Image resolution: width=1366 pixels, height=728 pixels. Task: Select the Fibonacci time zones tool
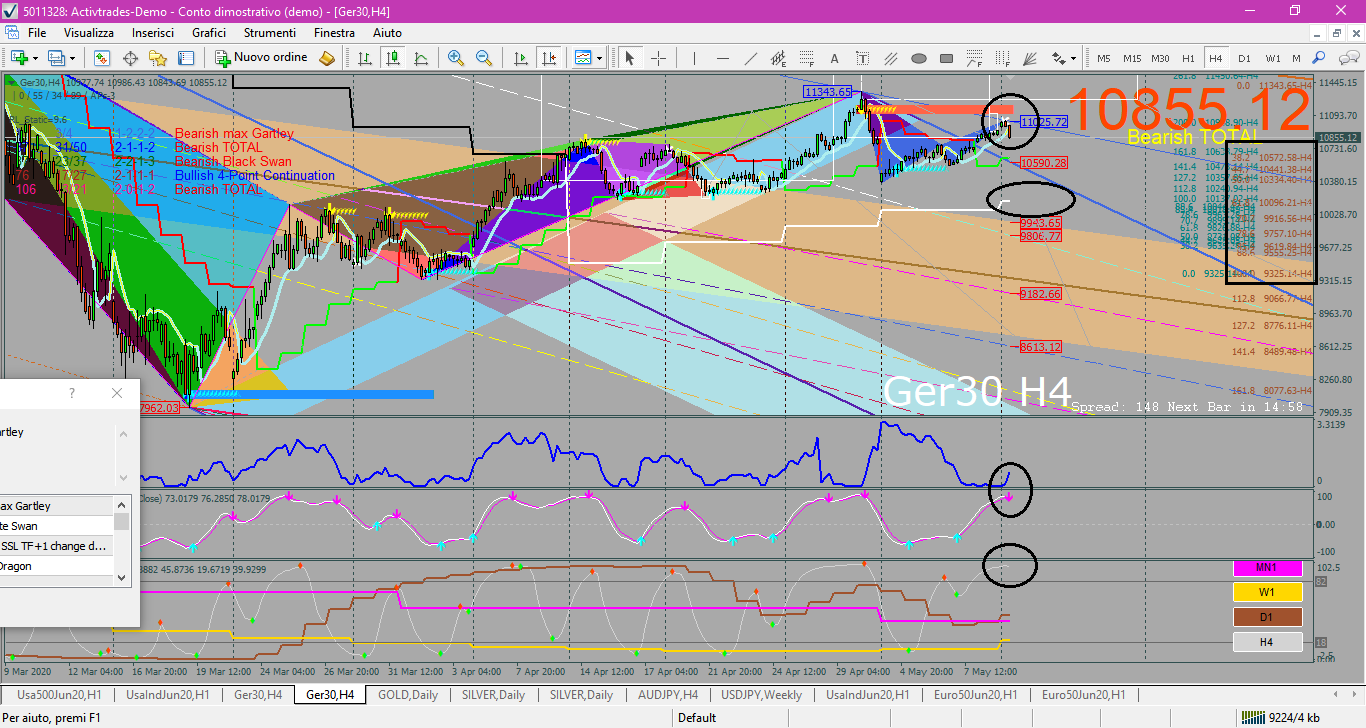click(x=1003, y=58)
